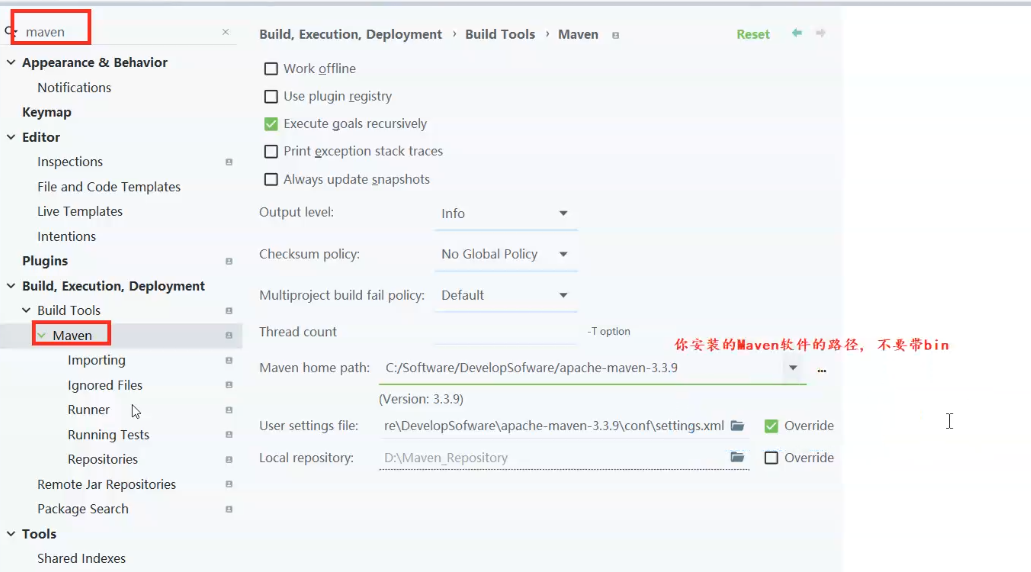Open Maven home path dropdown arrow

tap(793, 368)
